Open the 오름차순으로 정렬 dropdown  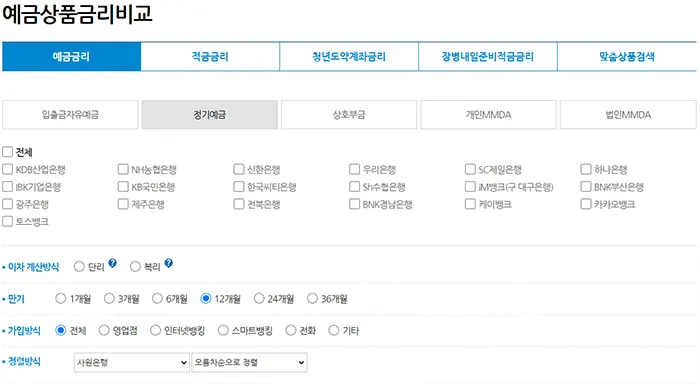[249, 362]
